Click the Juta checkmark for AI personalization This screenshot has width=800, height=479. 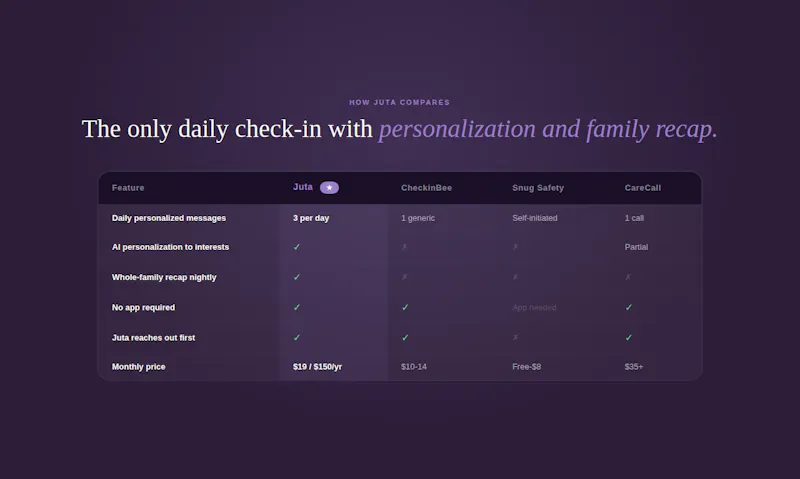pos(297,247)
